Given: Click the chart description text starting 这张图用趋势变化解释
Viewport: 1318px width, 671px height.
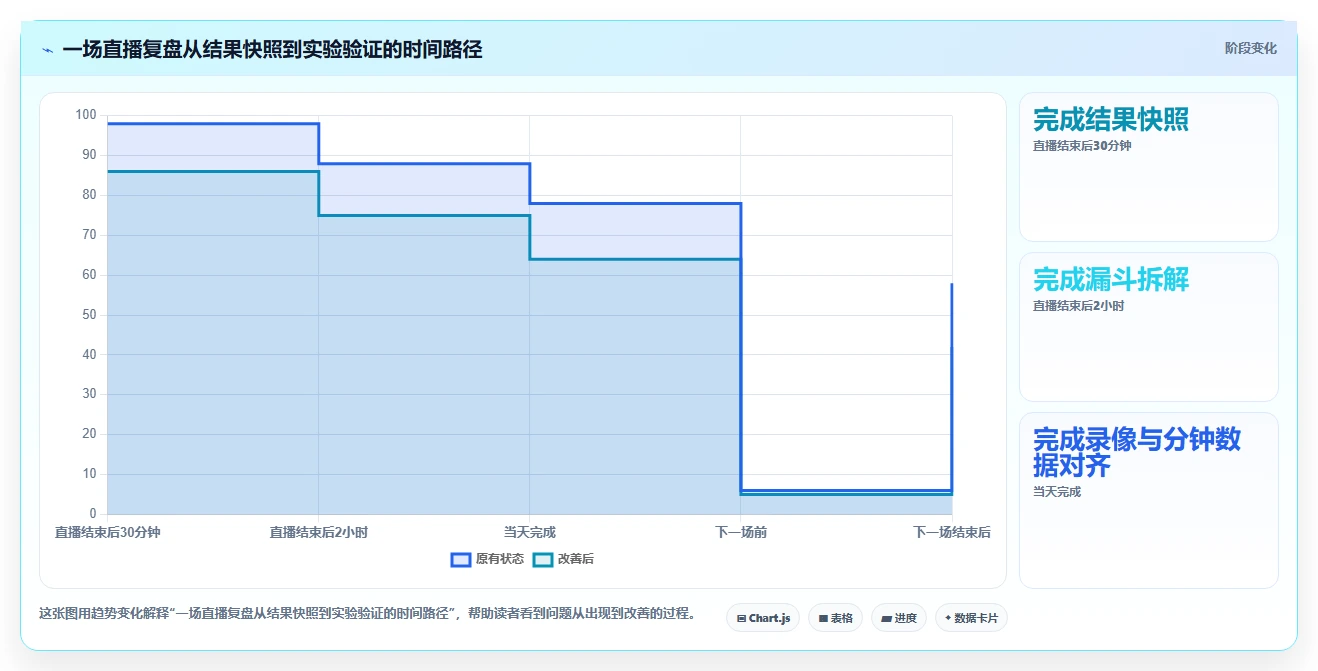Looking at the screenshot, I should tap(367, 613).
